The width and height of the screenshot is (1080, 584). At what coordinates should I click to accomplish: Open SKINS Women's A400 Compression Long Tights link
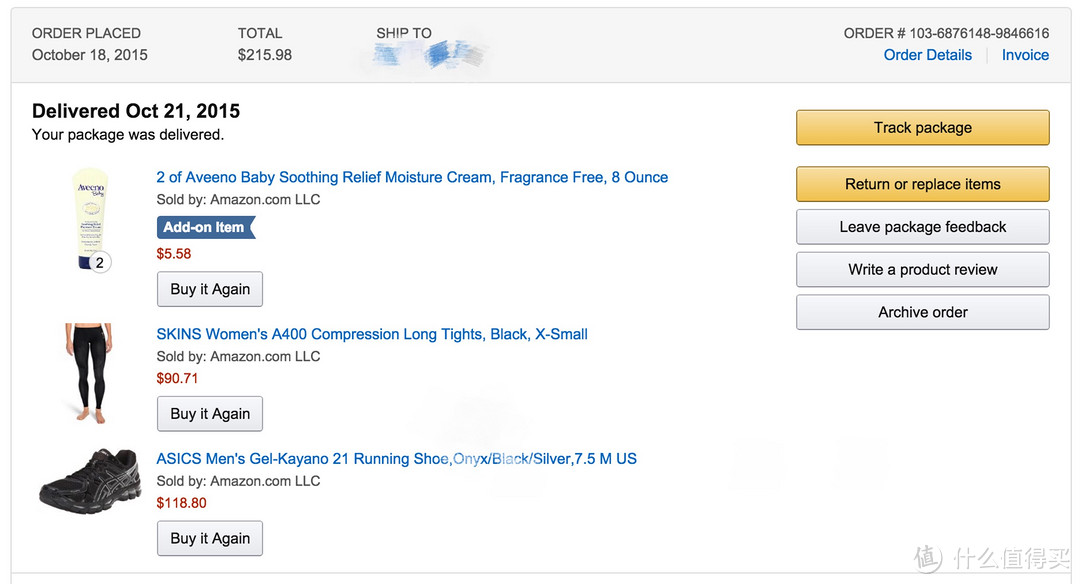pyautogui.click(x=372, y=334)
